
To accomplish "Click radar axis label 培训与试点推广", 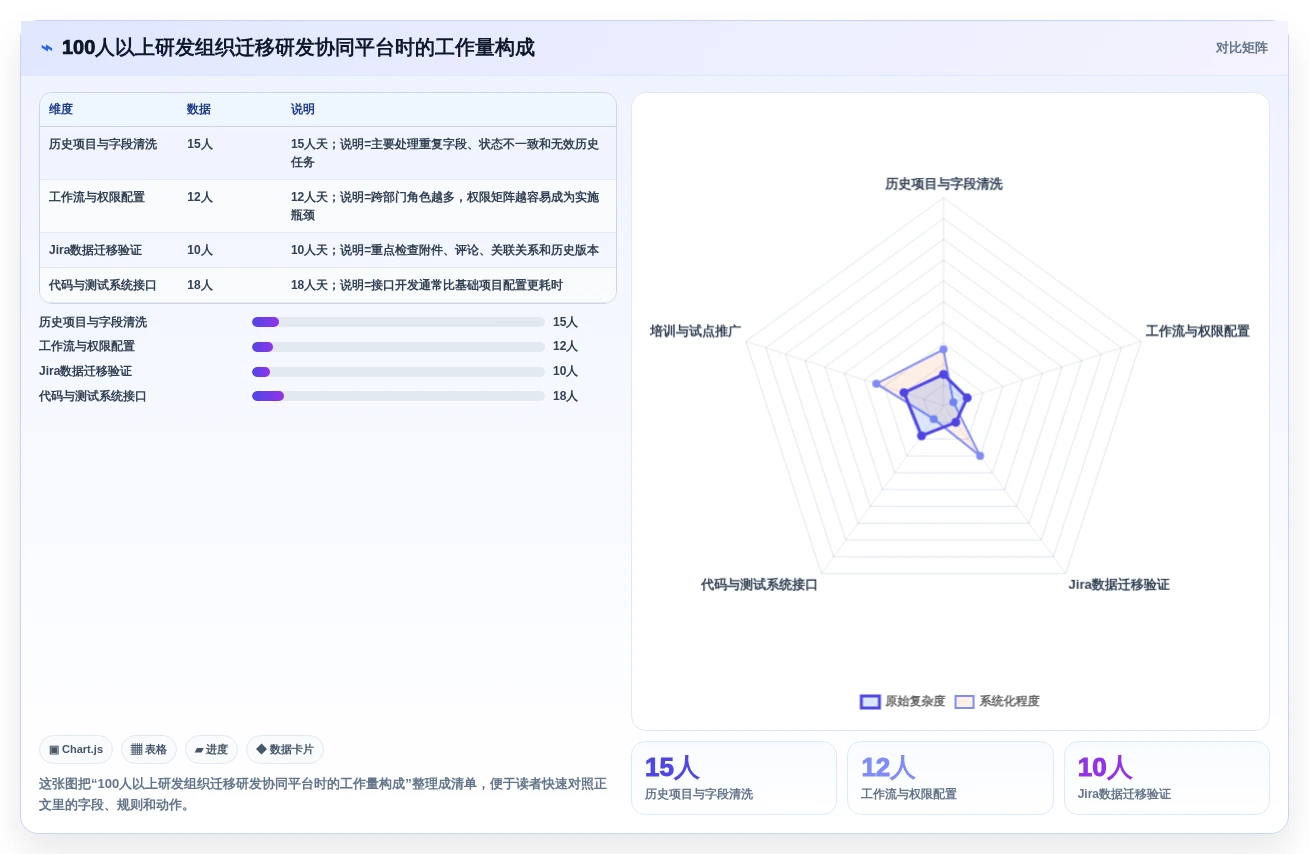I will point(695,331).
